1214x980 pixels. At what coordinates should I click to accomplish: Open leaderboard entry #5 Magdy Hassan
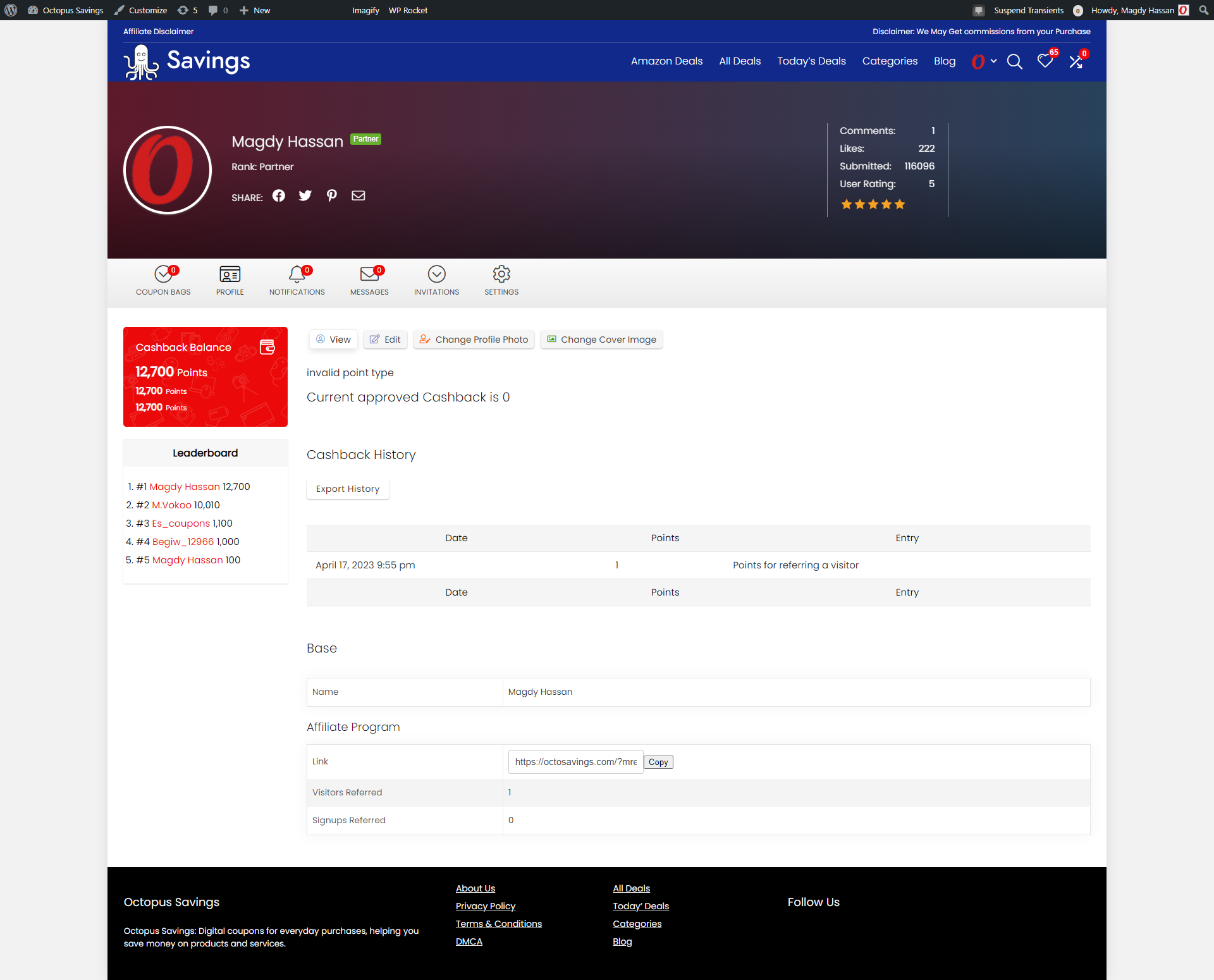(187, 560)
